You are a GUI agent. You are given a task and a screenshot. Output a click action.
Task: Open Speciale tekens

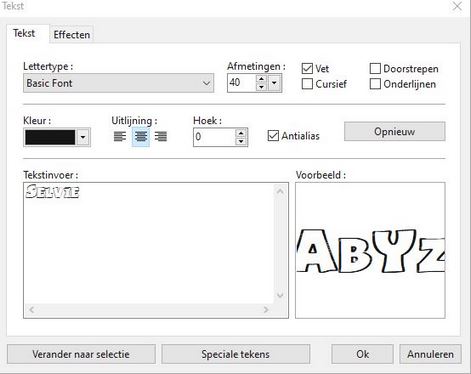(236, 354)
